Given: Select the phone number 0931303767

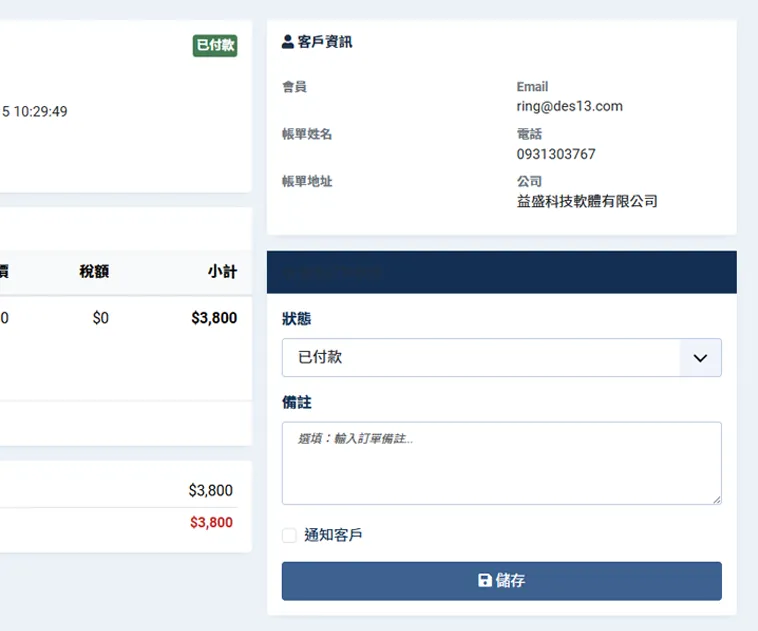Looking at the screenshot, I should (556, 154).
